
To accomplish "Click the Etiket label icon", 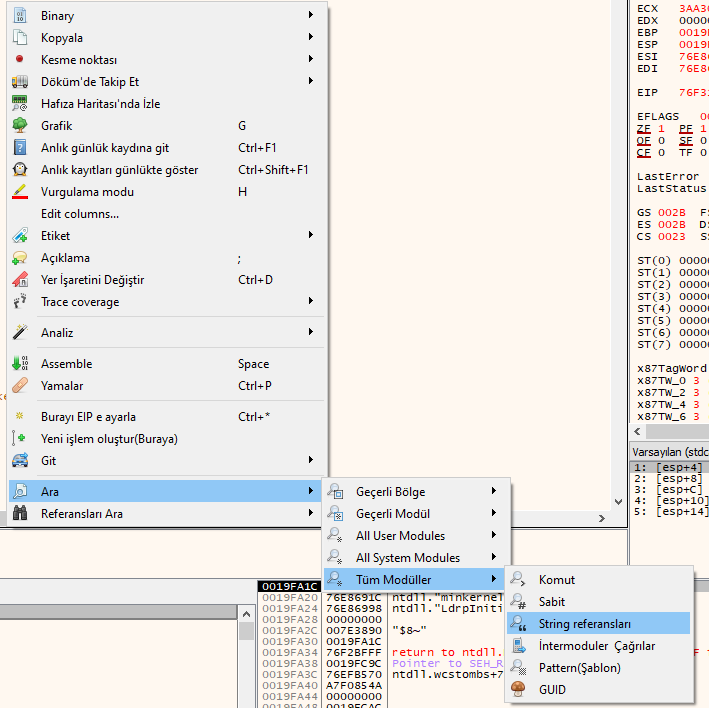I will (20, 236).
